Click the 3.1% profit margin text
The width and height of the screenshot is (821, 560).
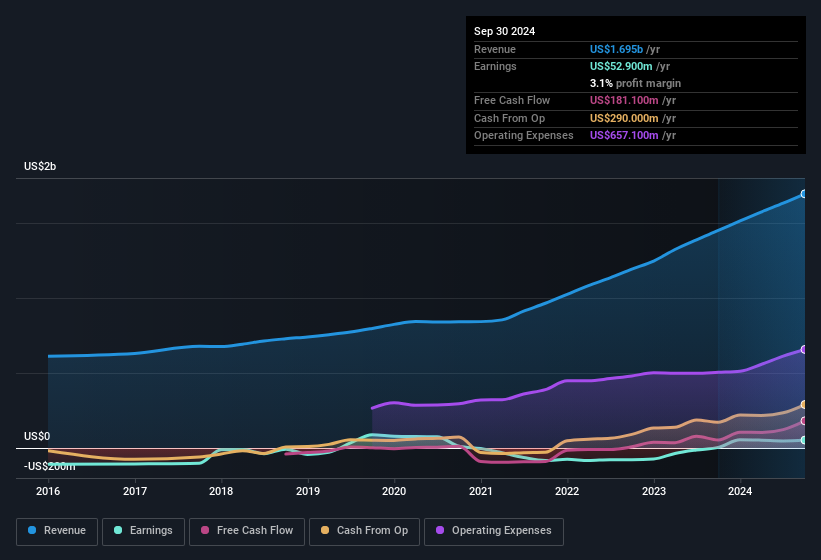635,83
